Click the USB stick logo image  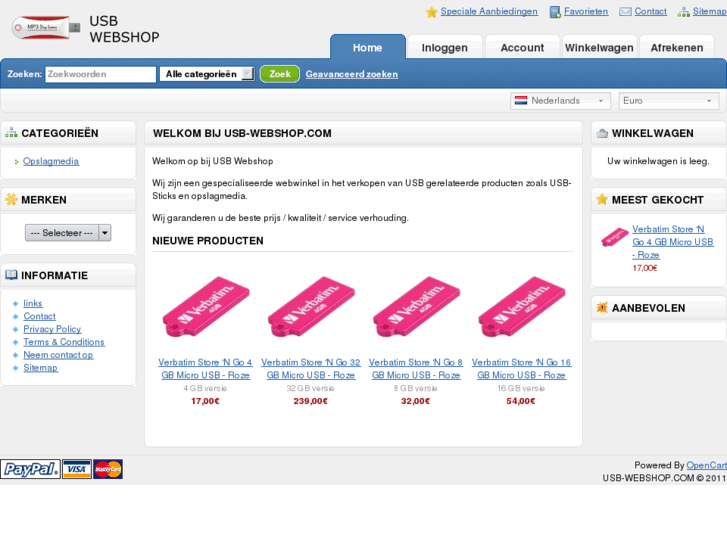click(x=45, y=28)
